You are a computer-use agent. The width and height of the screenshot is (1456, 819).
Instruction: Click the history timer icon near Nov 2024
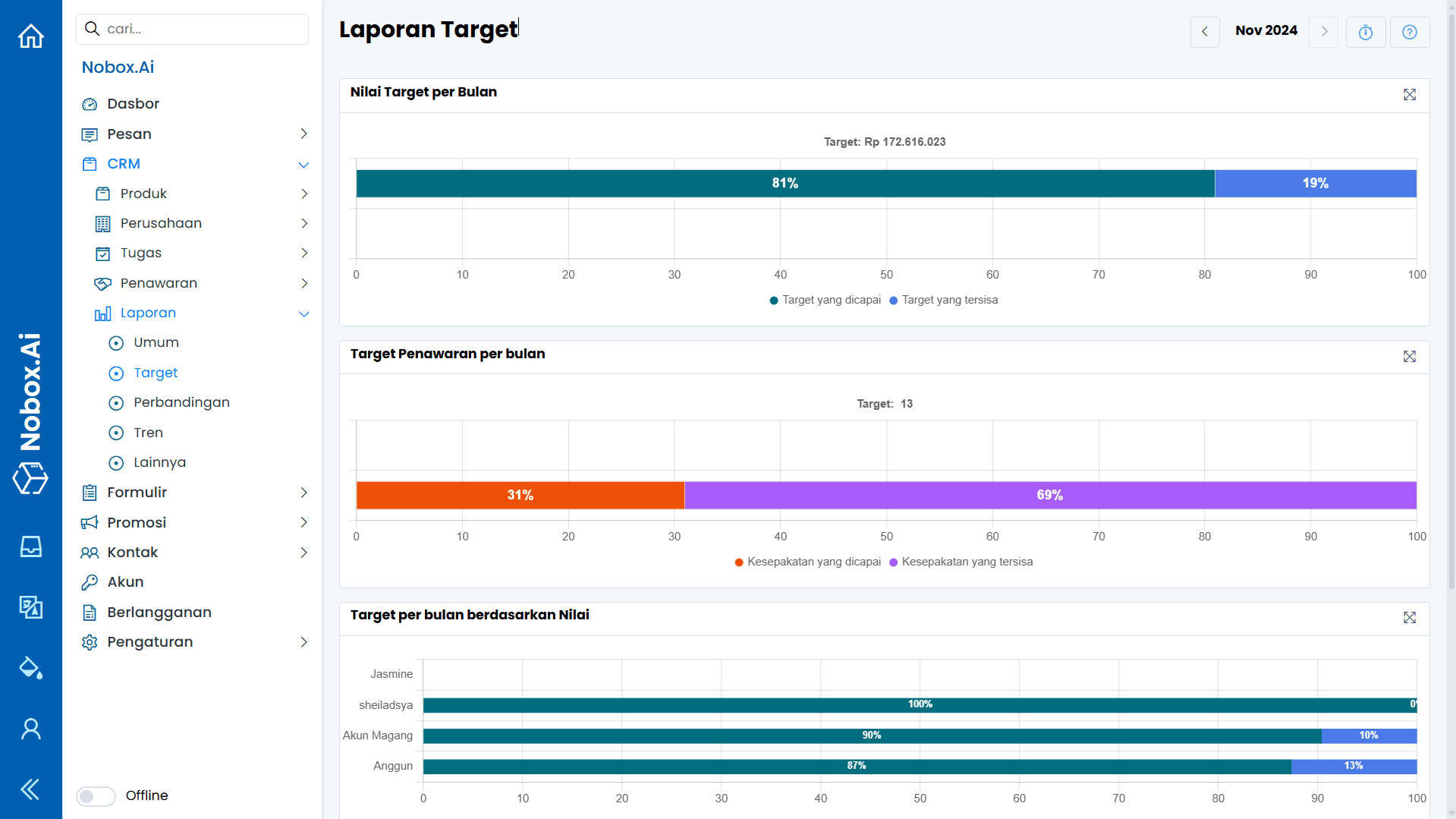1366,32
